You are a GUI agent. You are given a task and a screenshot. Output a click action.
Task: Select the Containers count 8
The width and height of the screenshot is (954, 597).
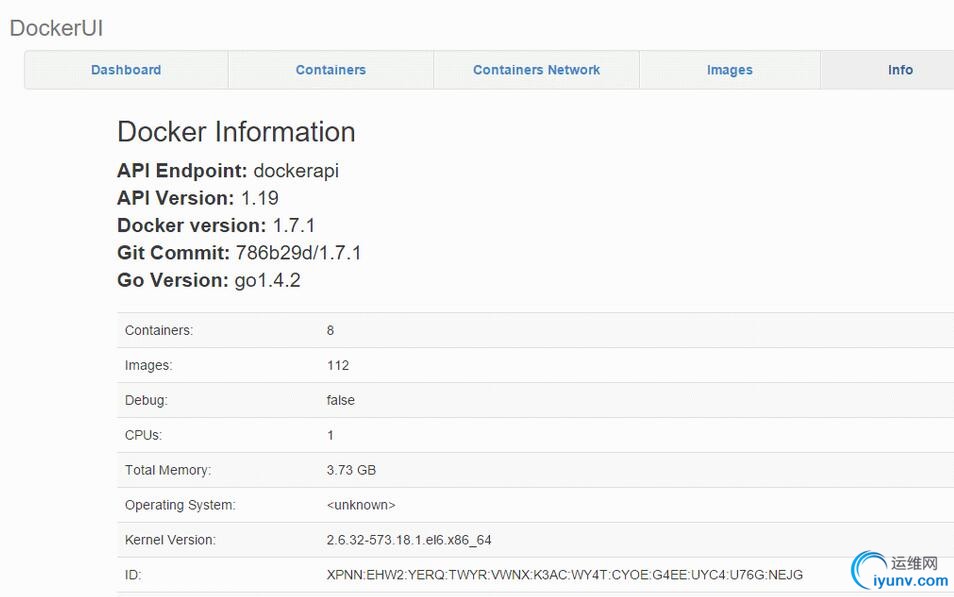click(x=330, y=330)
